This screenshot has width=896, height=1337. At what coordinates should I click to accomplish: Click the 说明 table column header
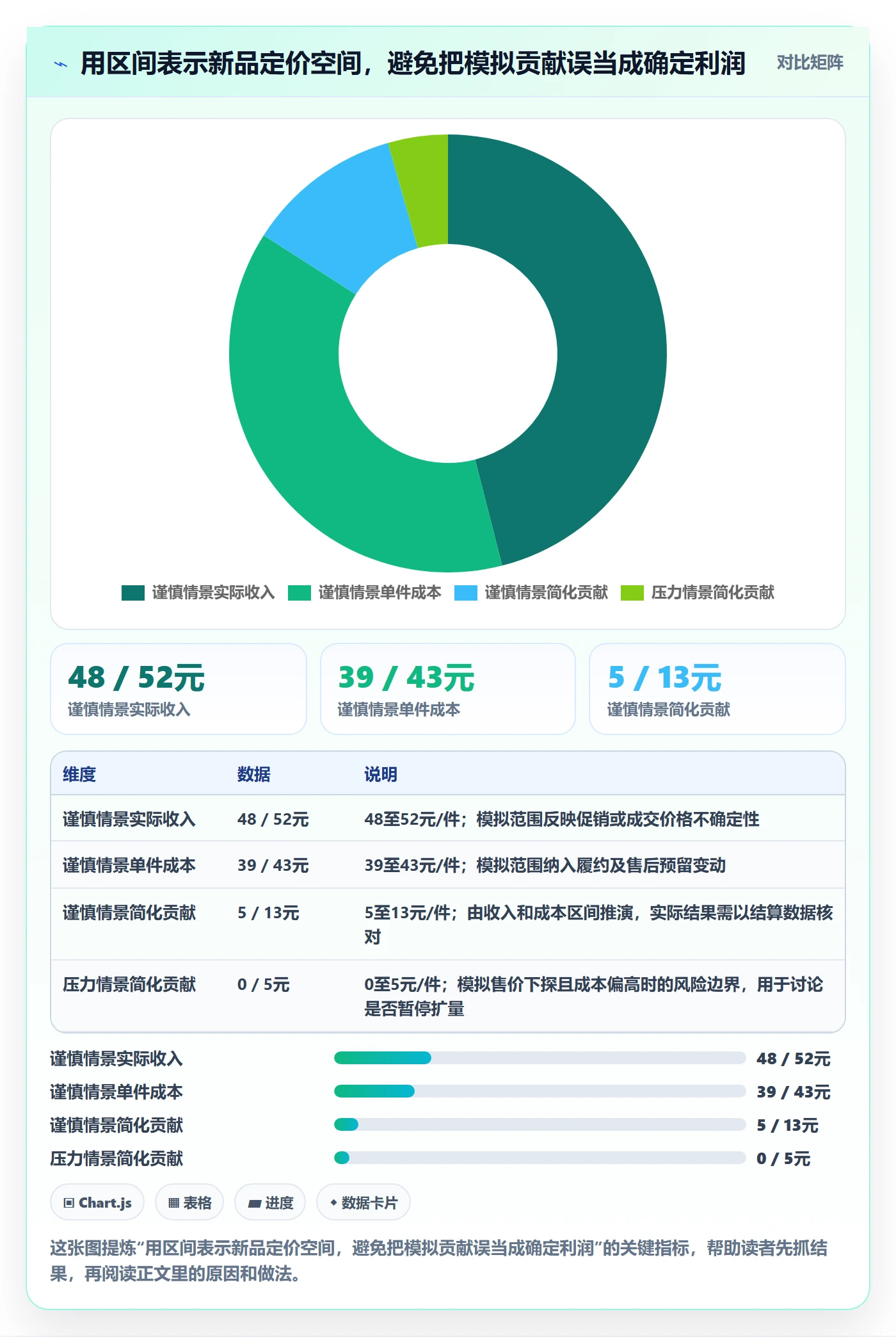(x=381, y=774)
